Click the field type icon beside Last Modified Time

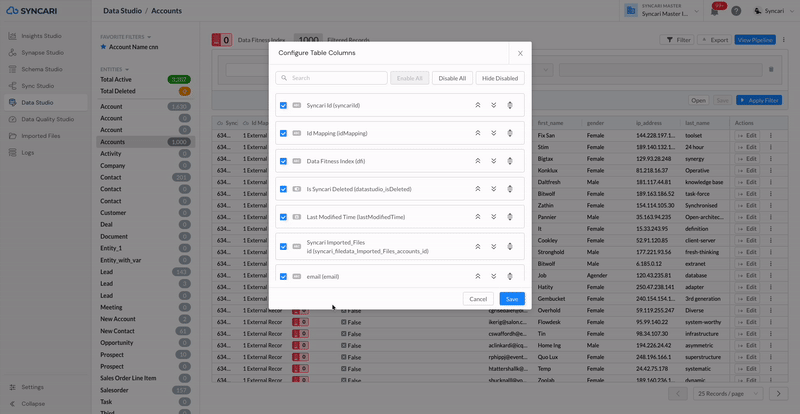pyautogui.click(x=296, y=217)
